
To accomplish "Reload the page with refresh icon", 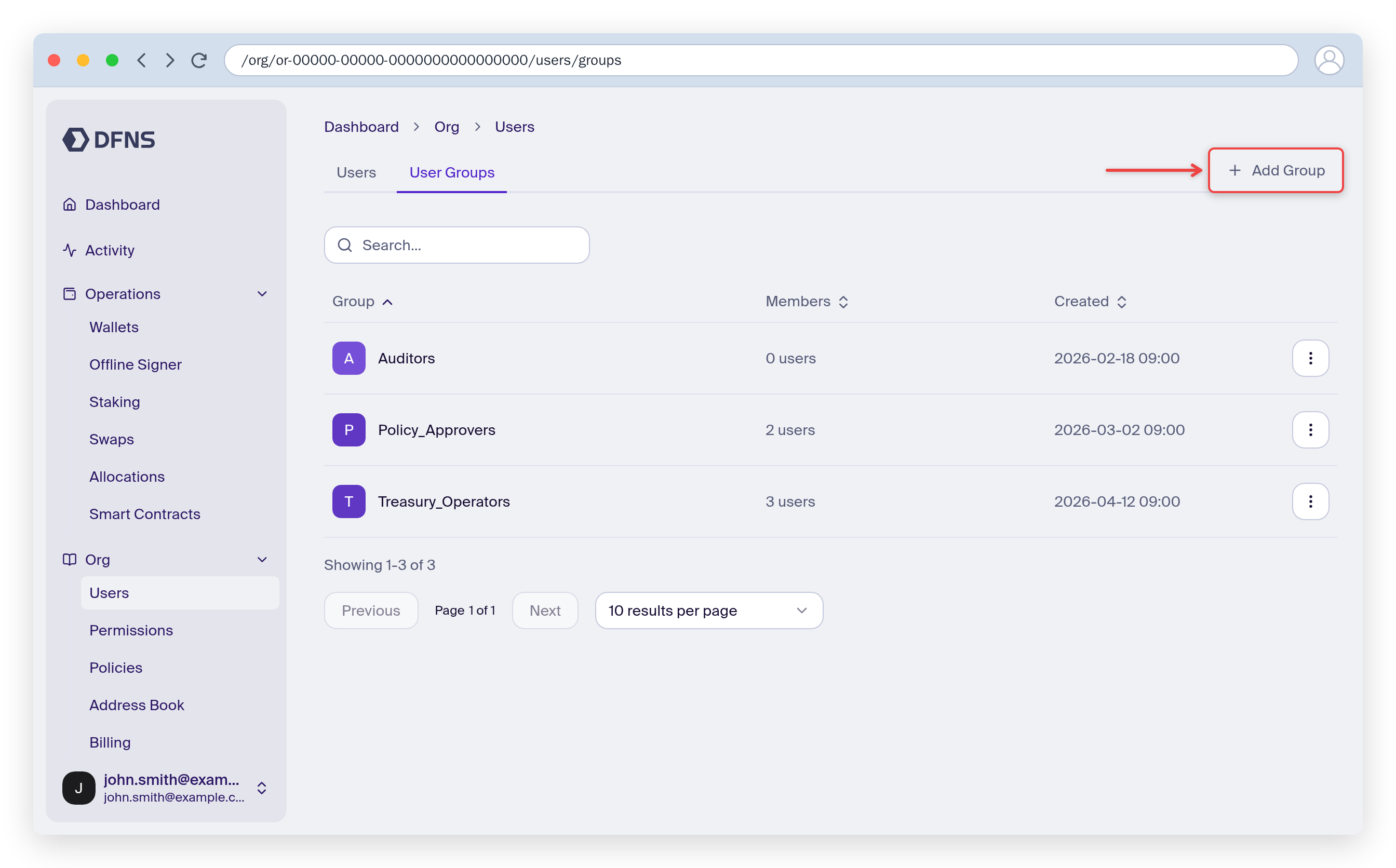I will tap(199, 60).
